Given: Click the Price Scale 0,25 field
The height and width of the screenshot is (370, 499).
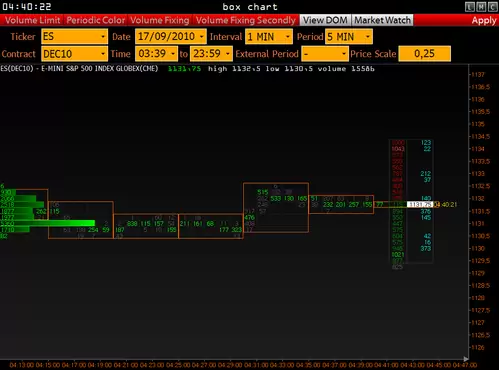Looking at the screenshot, I should (424, 54).
